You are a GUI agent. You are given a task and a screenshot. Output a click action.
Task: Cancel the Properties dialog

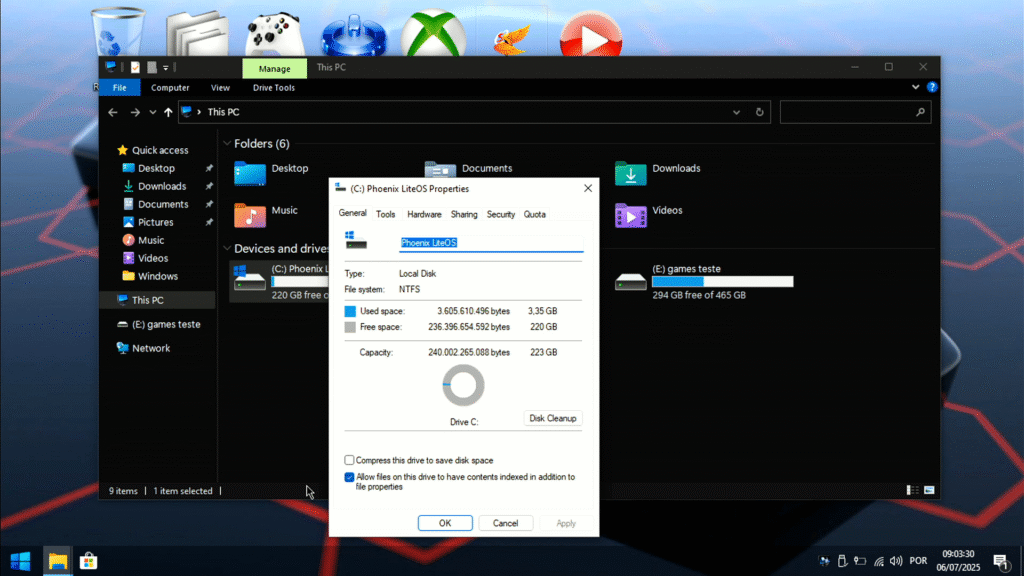pos(505,523)
